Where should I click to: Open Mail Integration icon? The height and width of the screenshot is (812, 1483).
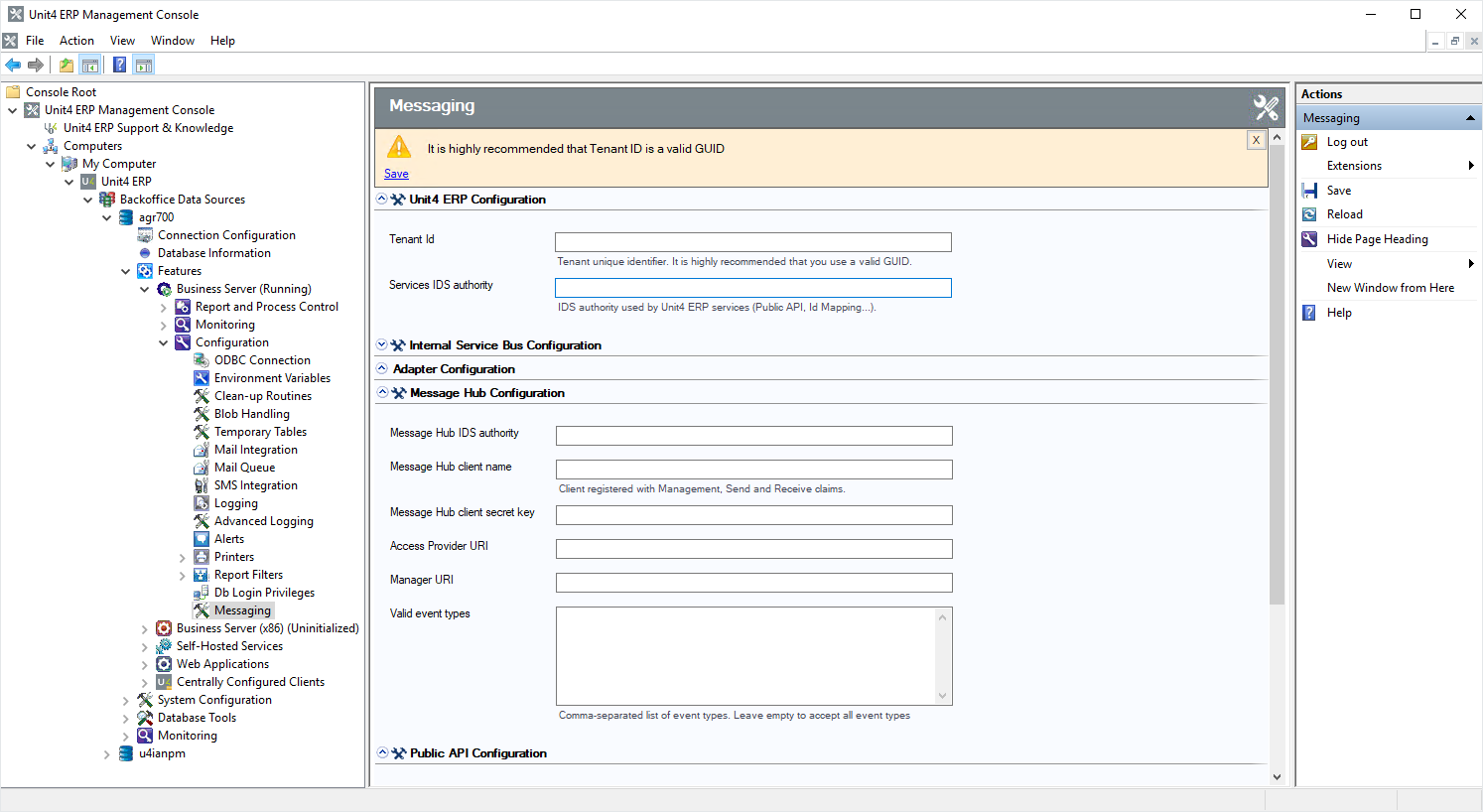(x=202, y=450)
